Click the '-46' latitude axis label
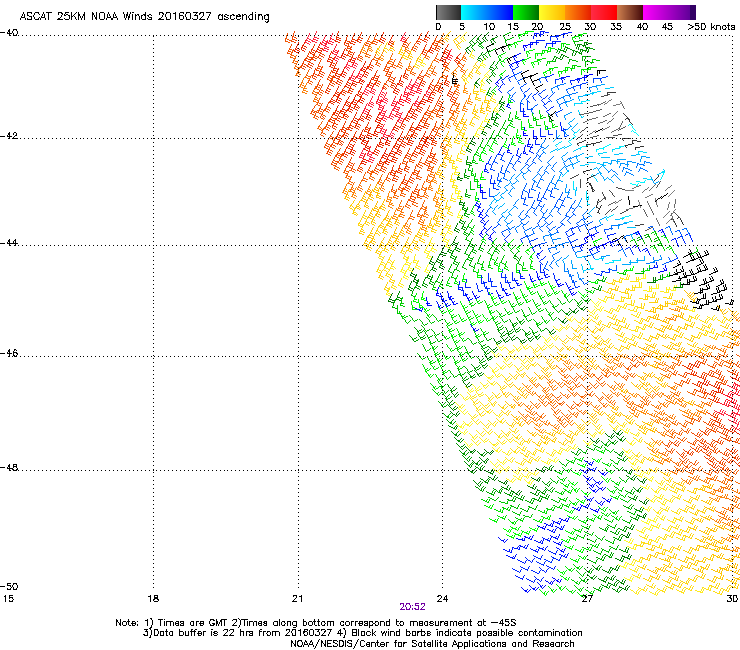 click(9, 354)
